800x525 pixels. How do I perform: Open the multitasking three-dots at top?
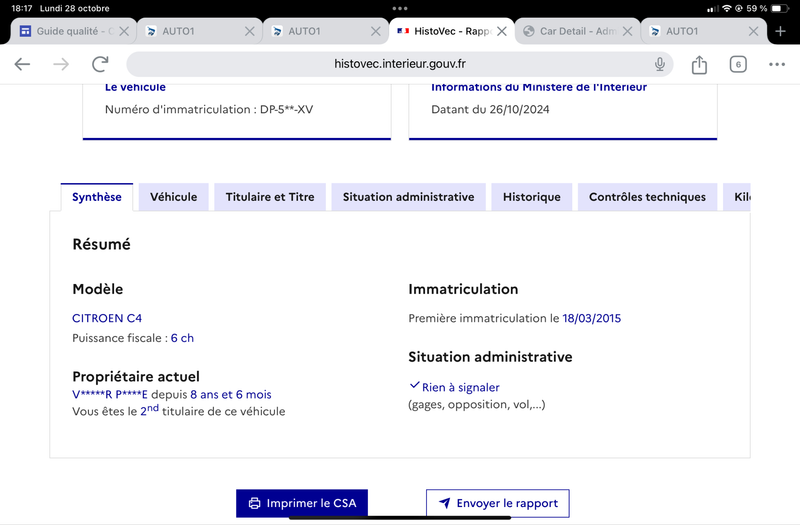point(400,8)
